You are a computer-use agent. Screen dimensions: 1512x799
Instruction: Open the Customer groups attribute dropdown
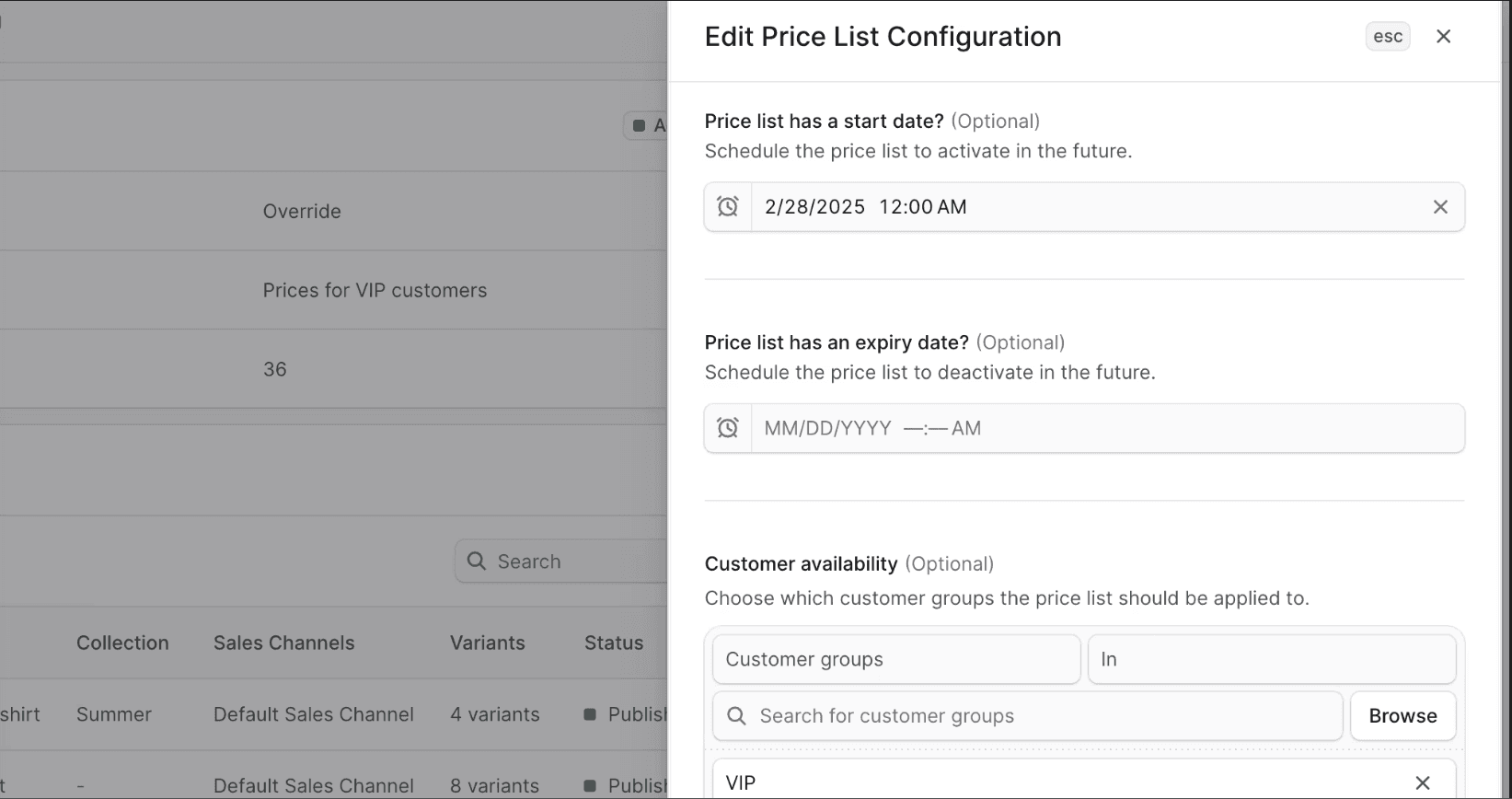[896, 659]
